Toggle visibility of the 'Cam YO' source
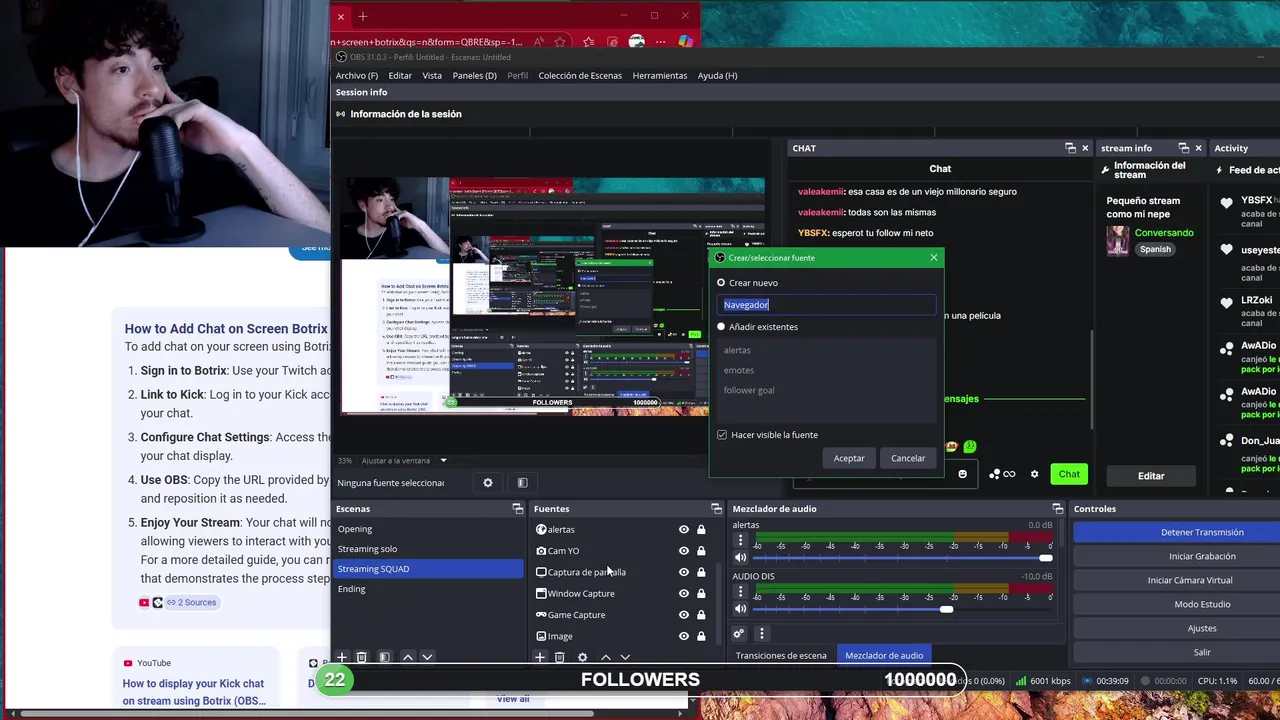This screenshot has width=1280, height=720. (684, 551)
